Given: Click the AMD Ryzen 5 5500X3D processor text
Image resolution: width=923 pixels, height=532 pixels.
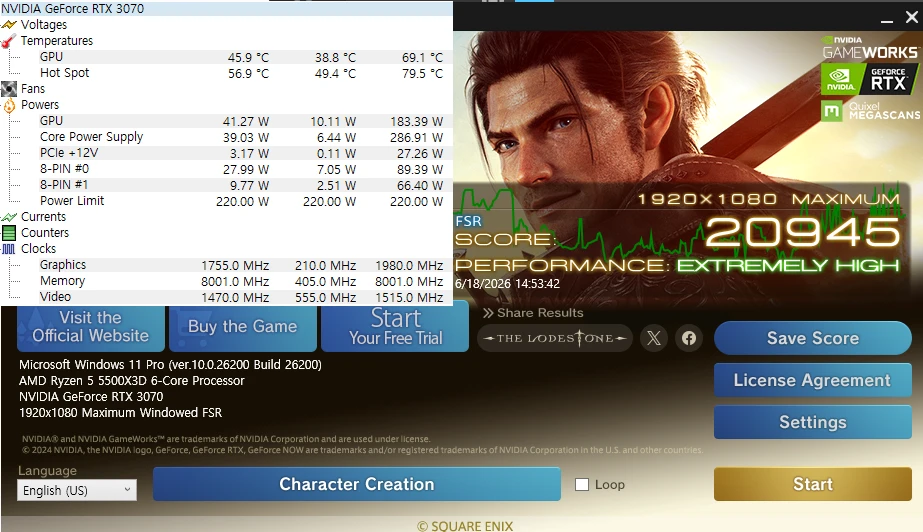Looking at the screenshot, I should pyautogui.click(x=131, y=381).
